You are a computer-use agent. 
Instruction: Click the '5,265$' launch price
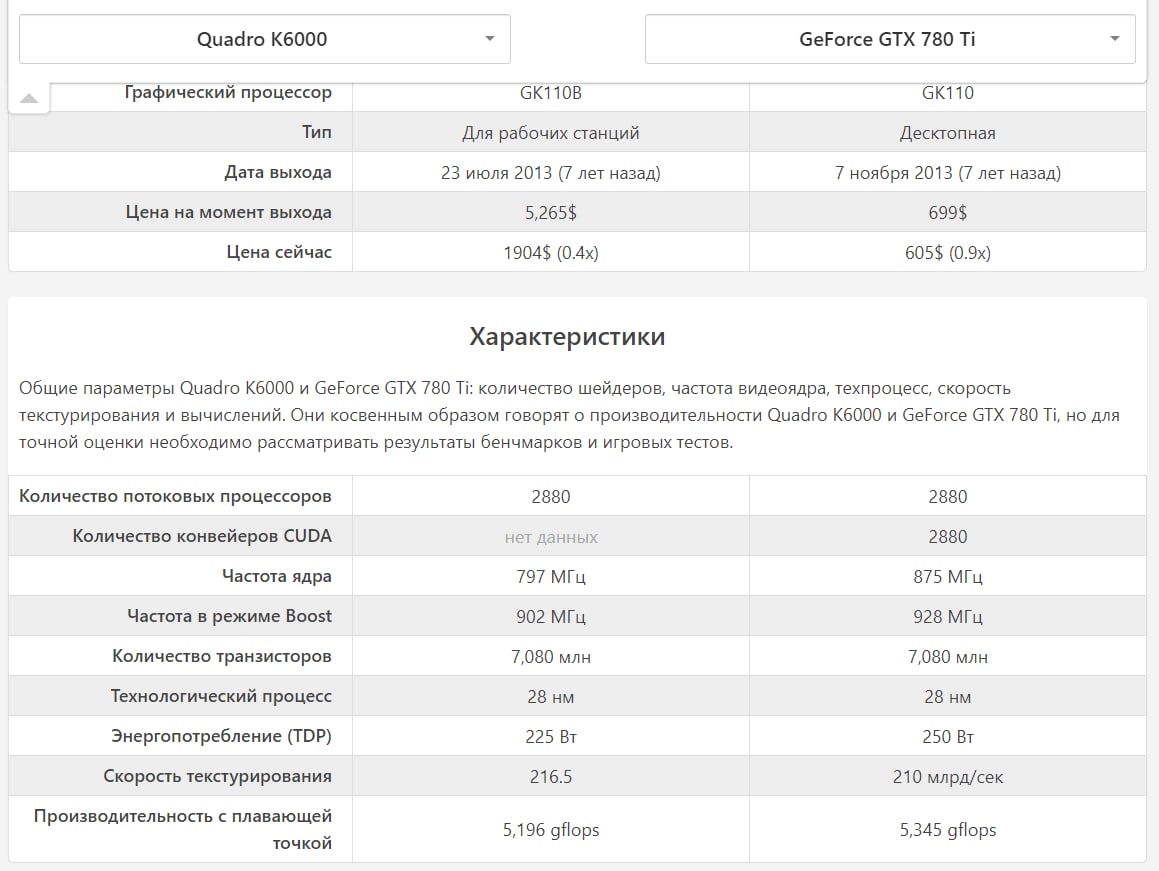click(x=551, y=213)
